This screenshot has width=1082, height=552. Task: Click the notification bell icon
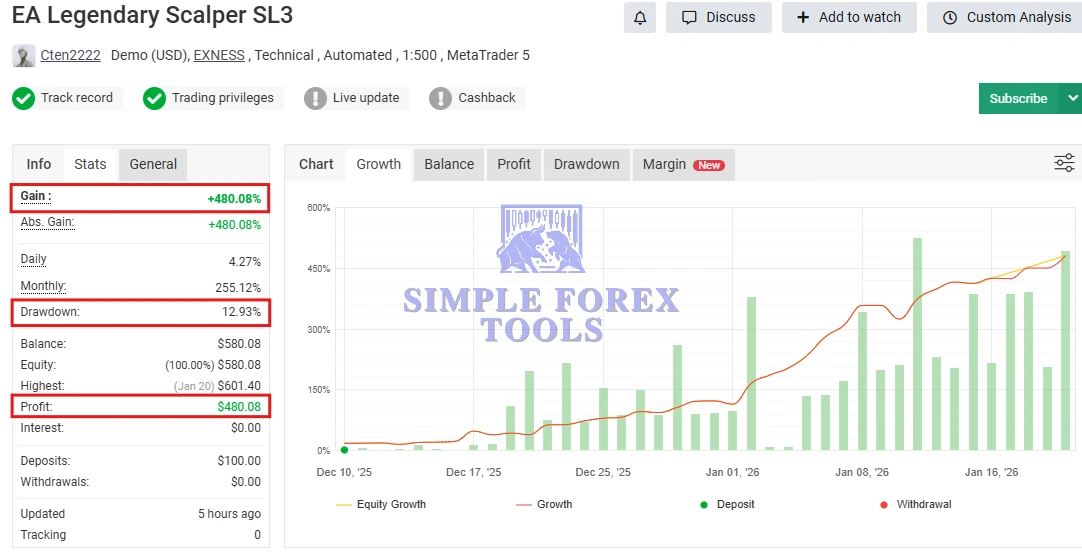point(640,17)
